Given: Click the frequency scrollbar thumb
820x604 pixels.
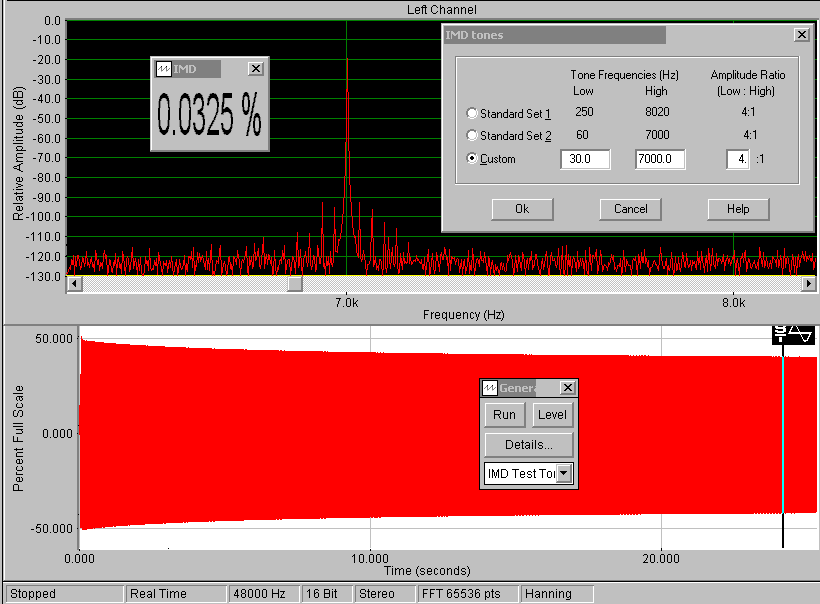Looking at the screenshot, I should 294,285.
